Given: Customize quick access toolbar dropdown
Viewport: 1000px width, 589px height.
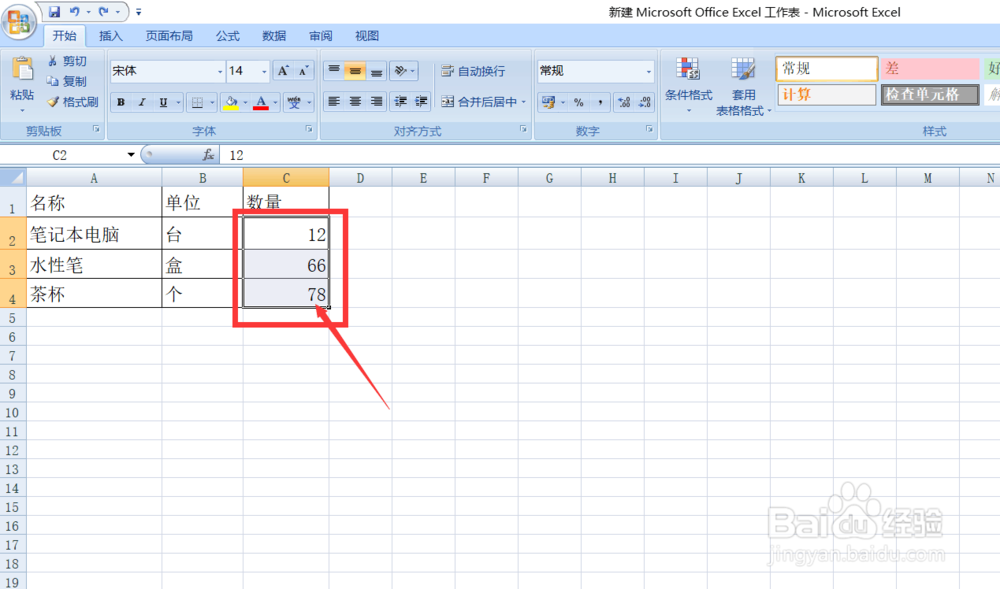Looking at the screenshot, I should [138, 12].
